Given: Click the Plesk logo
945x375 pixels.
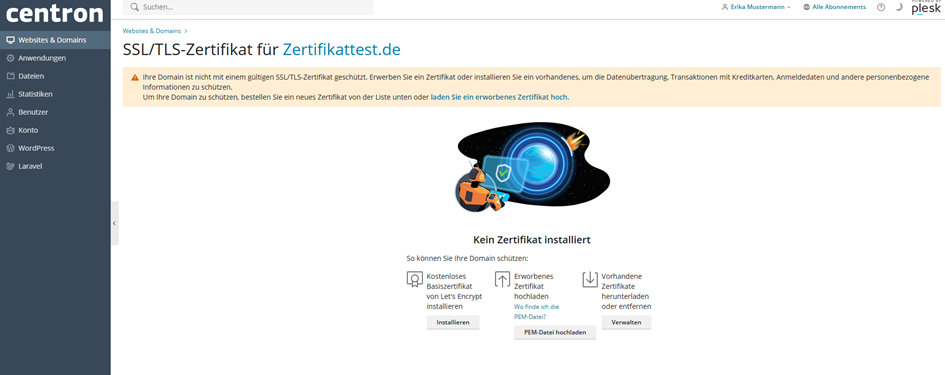Looking at the screenshot, I should (x=926, y=7).
